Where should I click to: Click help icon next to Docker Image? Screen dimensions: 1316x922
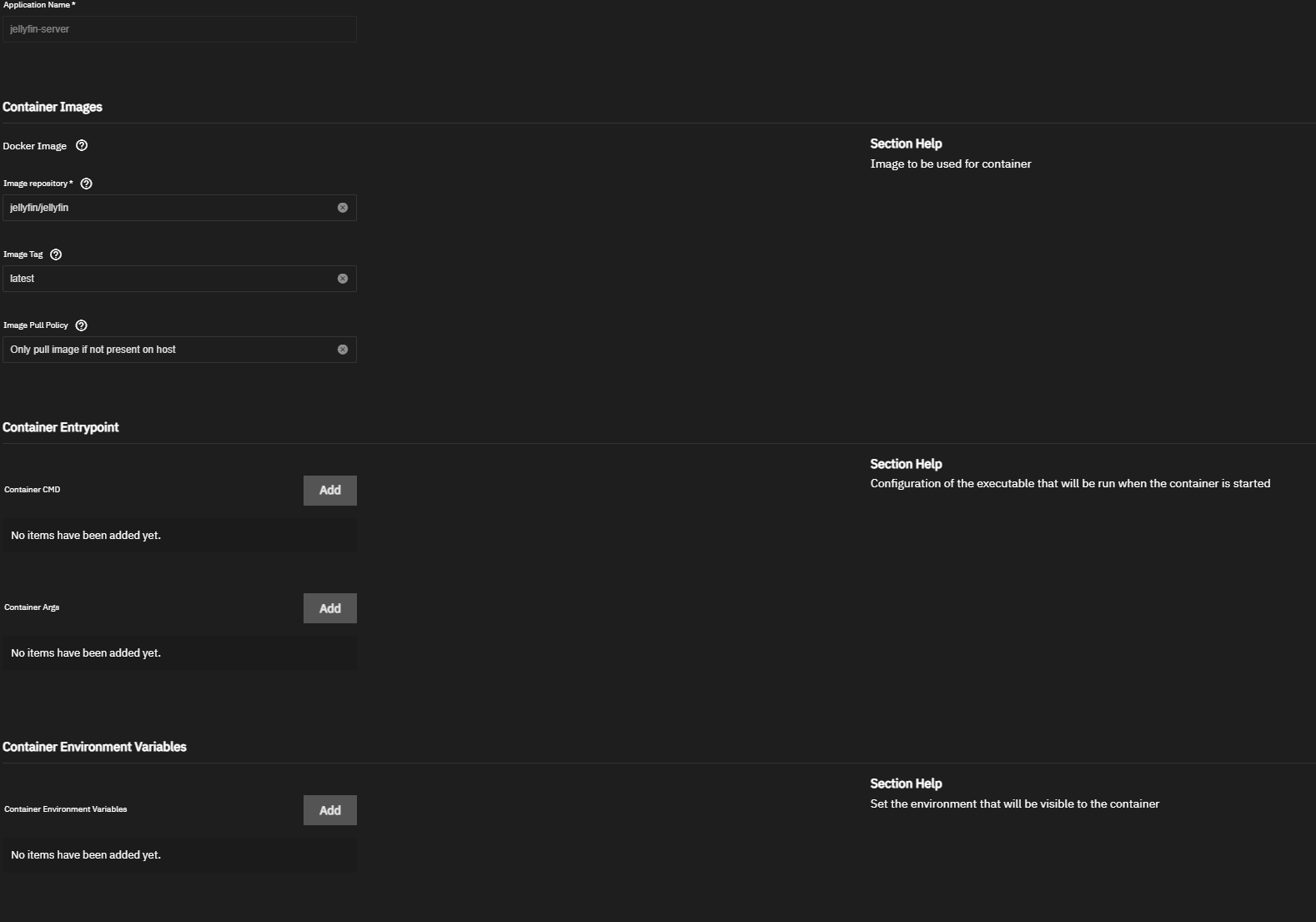pyautogui.click(x=82, y=145)
